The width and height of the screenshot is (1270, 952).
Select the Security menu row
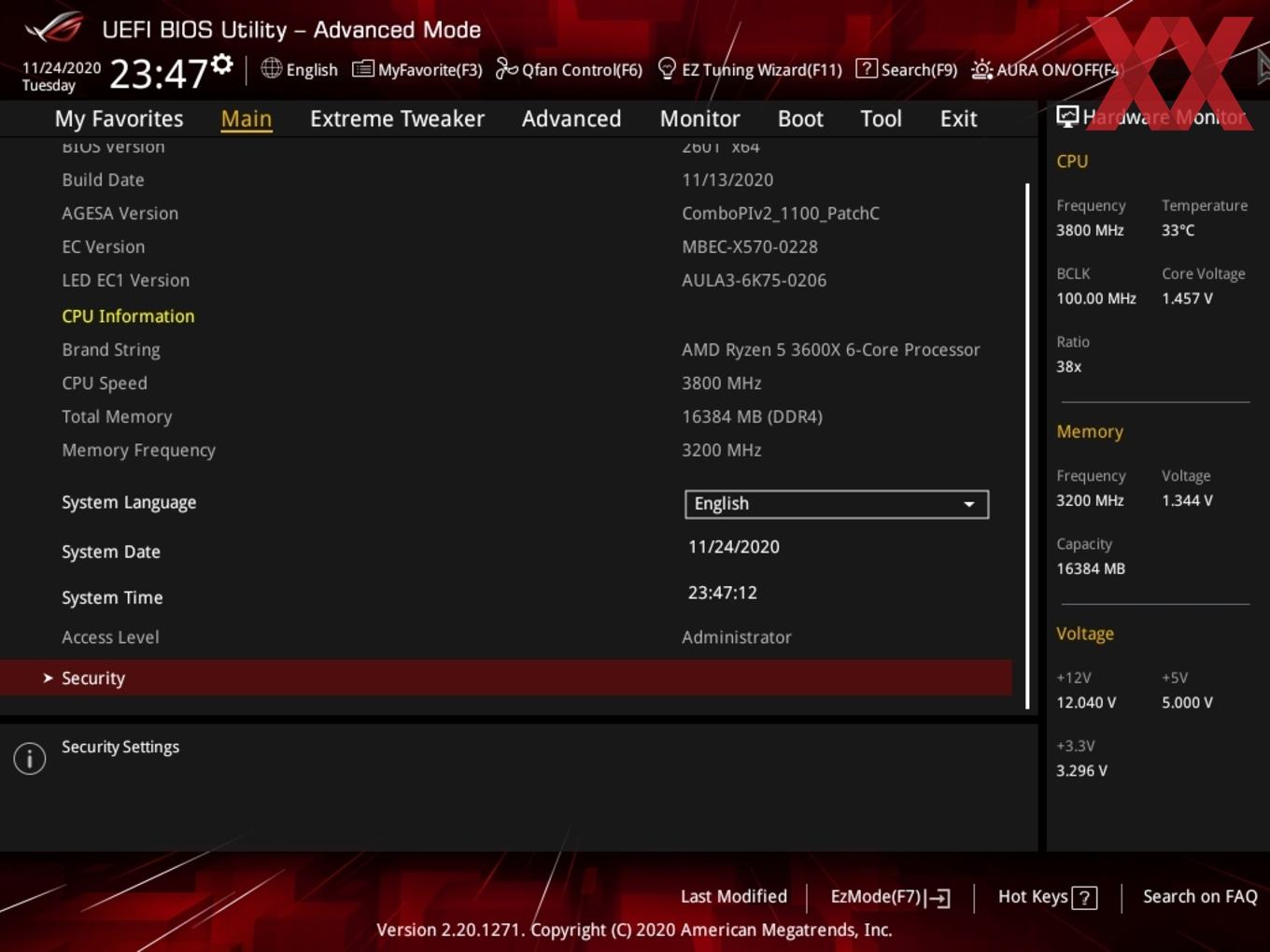(506, 678)
